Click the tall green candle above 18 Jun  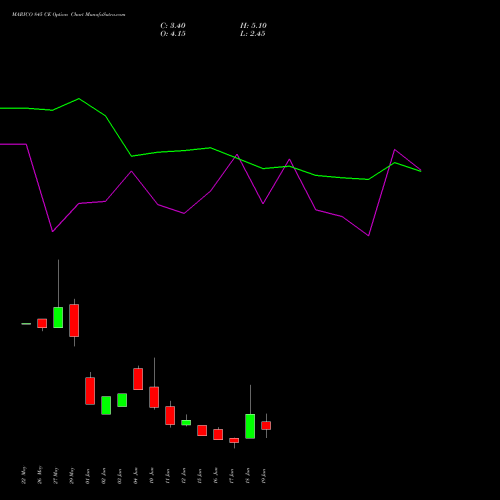point(250,426)
